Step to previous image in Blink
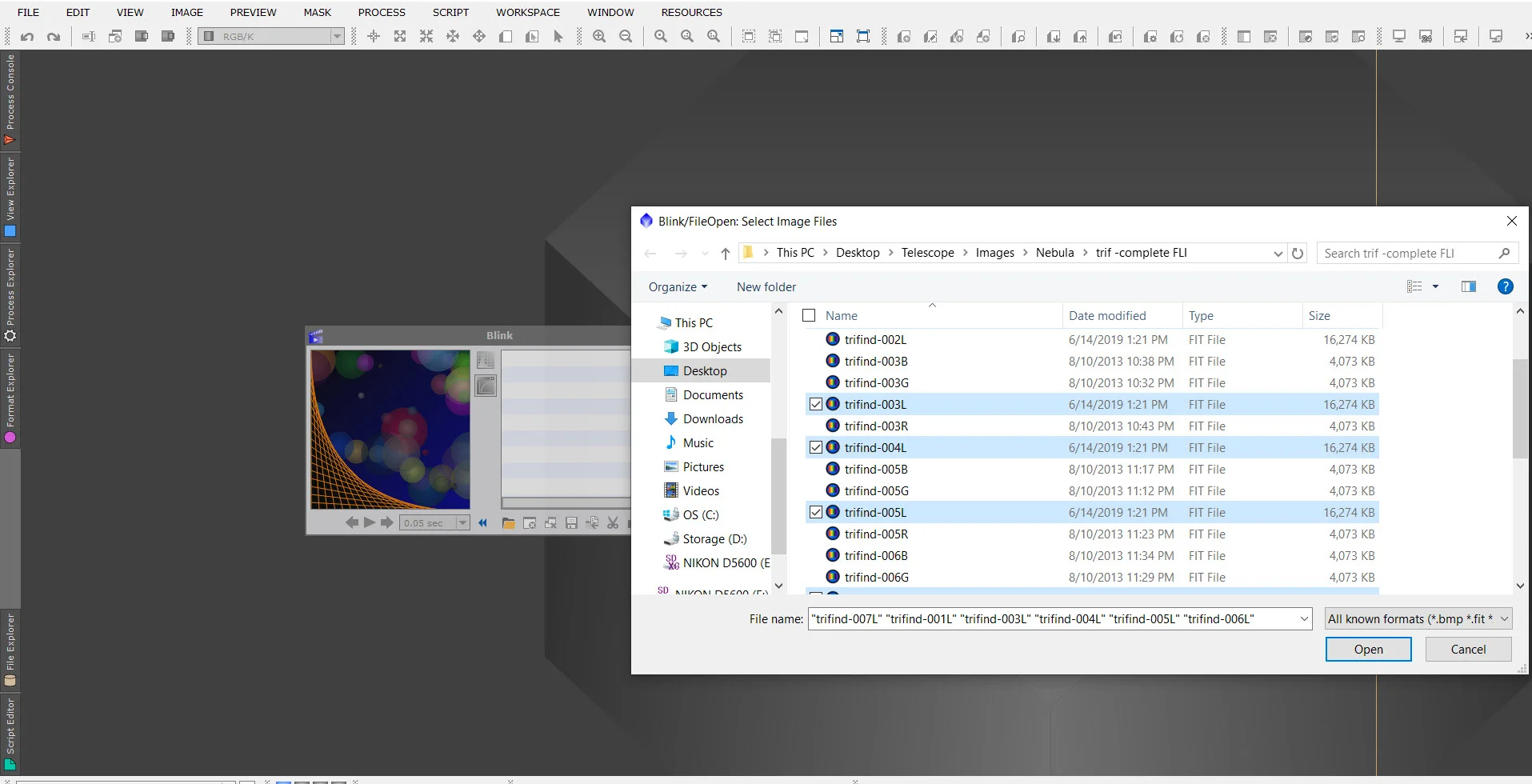Screen dimensions: 1532x784 coord(352,522)
